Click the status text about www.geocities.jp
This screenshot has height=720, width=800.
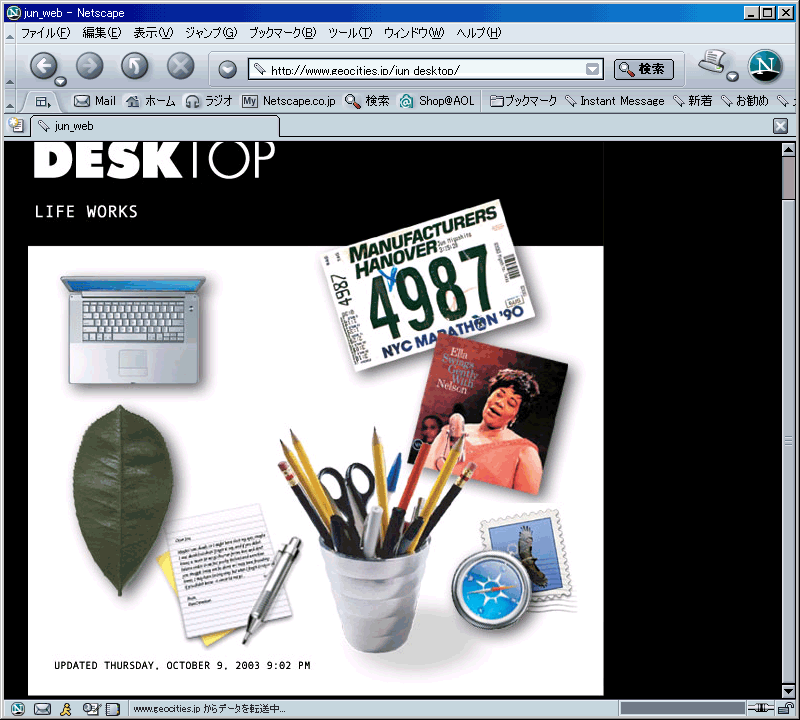(x=209, y=709)
